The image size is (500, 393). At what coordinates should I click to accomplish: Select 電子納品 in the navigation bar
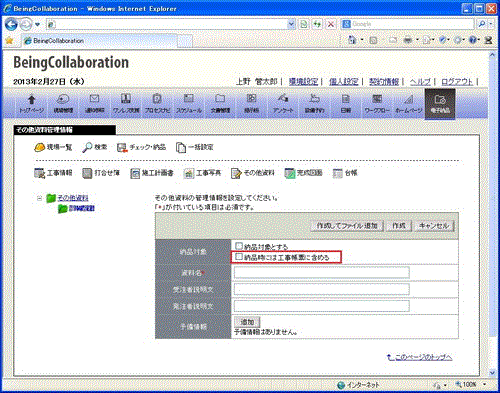click(440, 104)
